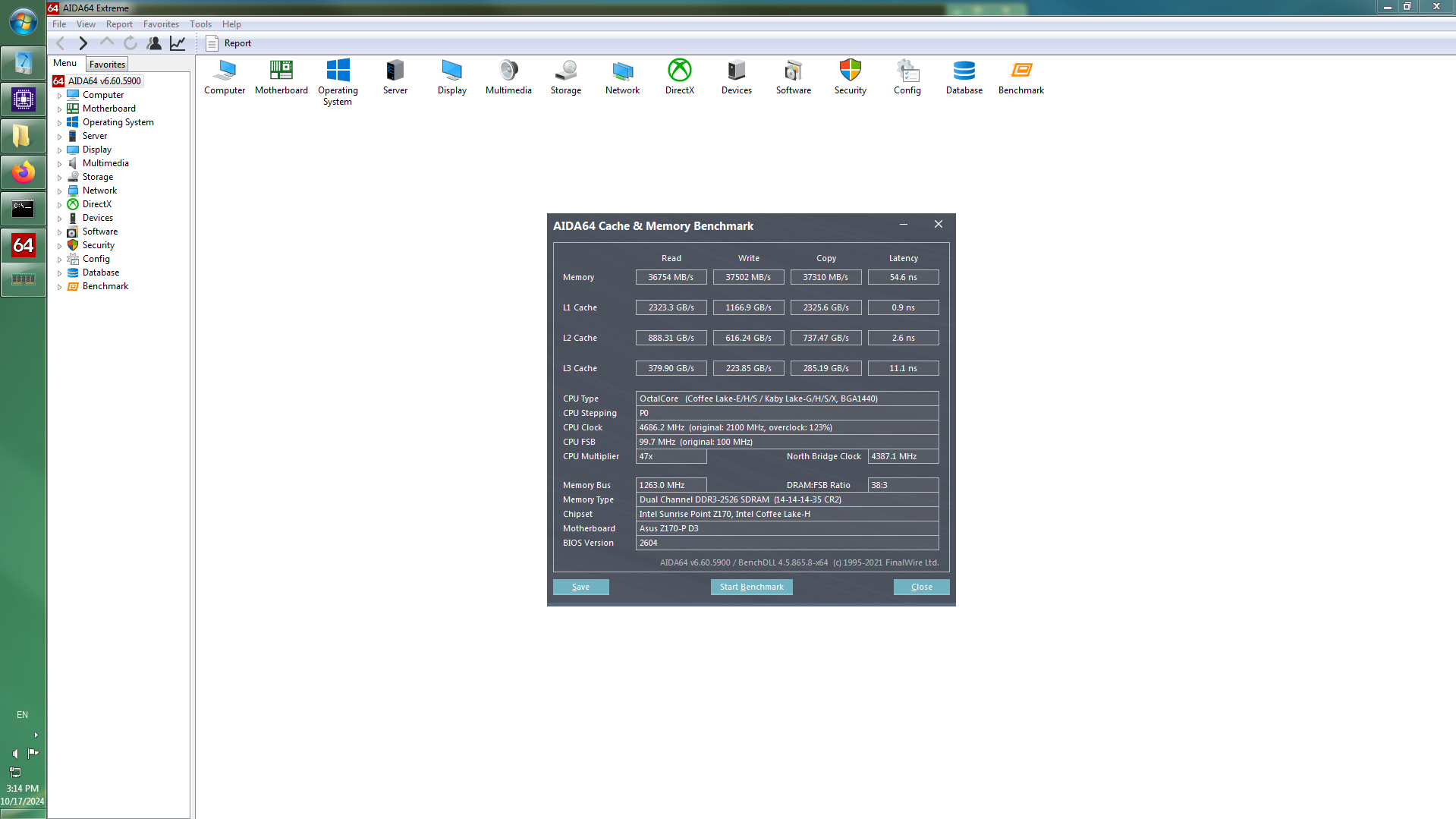Switch to the Menu tab
This screenshot has width=1456, height=819.
(65, 64)
